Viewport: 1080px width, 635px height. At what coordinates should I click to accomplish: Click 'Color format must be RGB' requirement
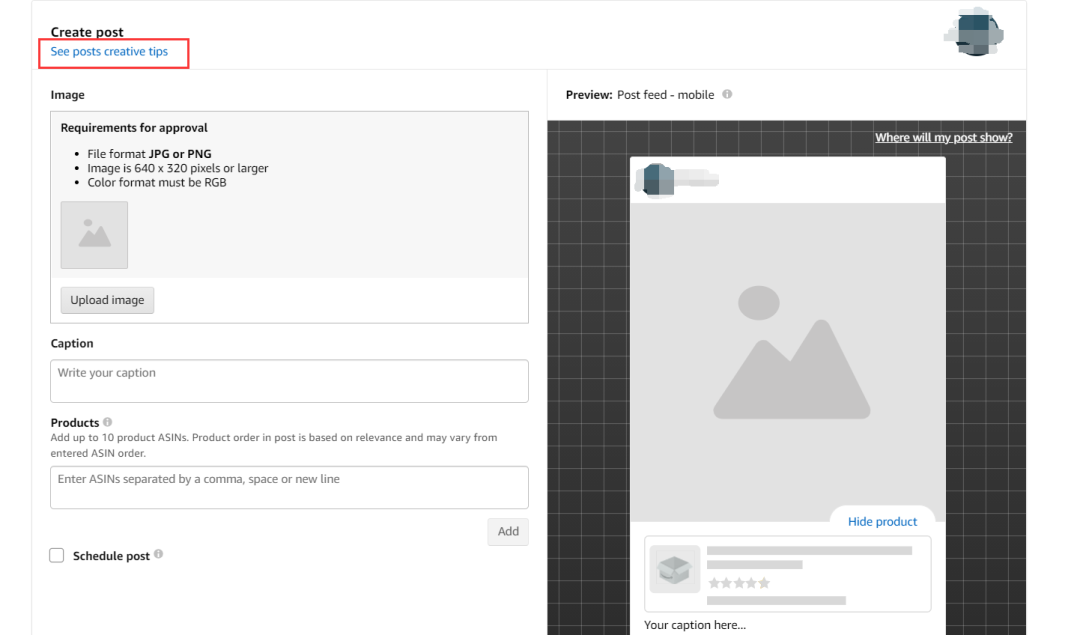157,183
